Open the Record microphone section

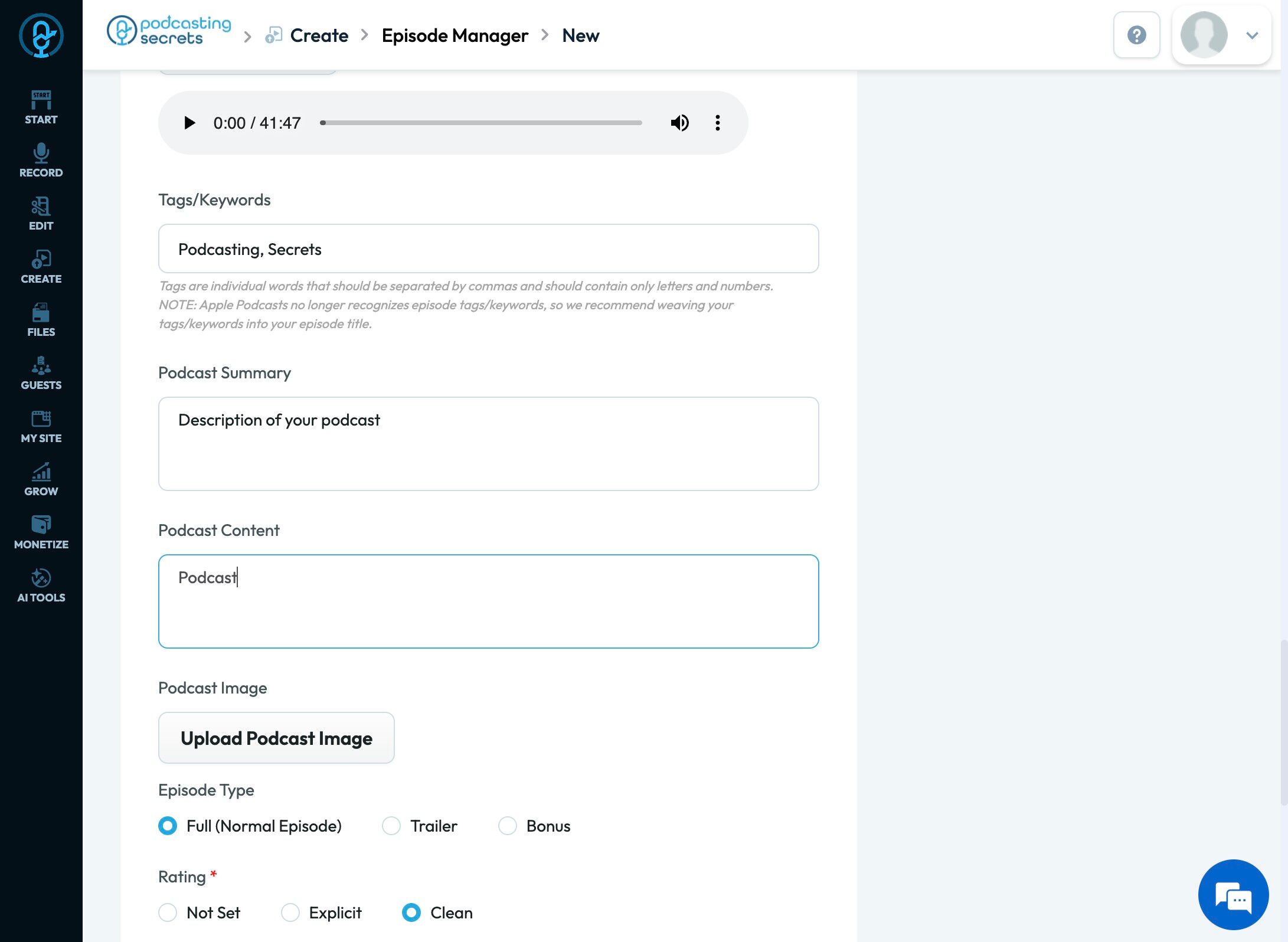tap(41, 160)
